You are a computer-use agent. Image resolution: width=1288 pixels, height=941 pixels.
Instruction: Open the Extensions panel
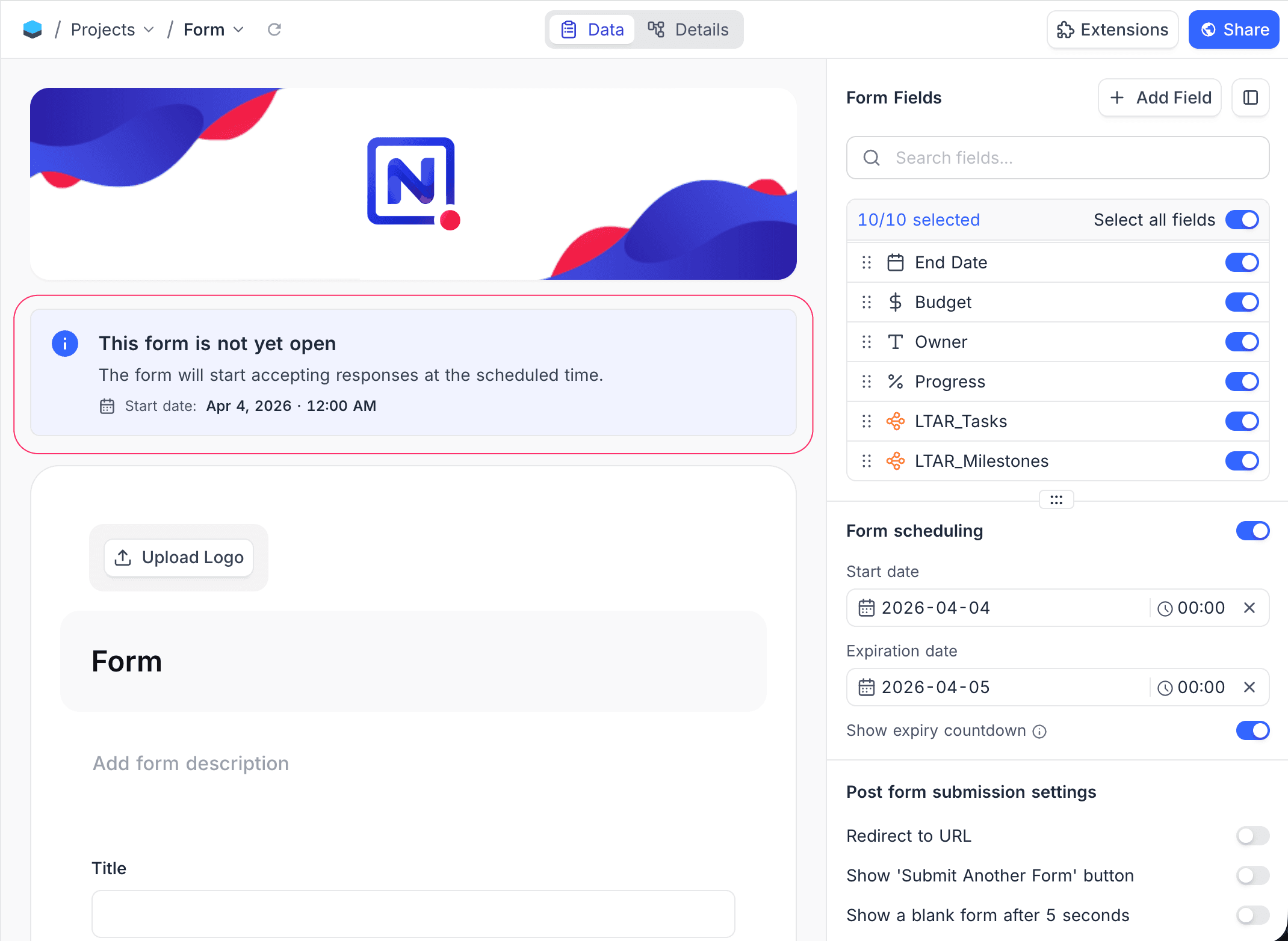point(1112,29)
